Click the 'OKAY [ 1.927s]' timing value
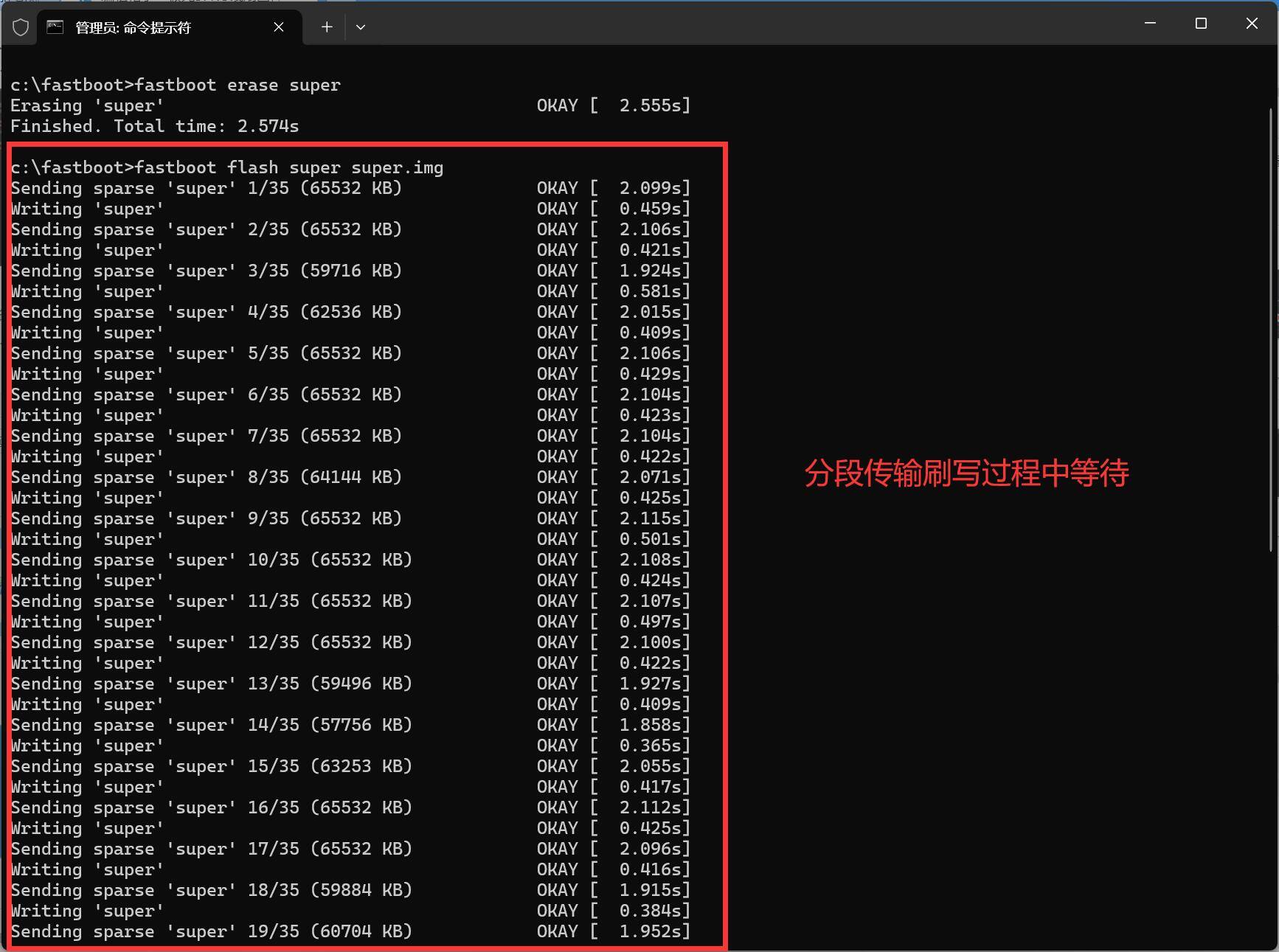1279x952 pixels. click(x=614, y=684)
